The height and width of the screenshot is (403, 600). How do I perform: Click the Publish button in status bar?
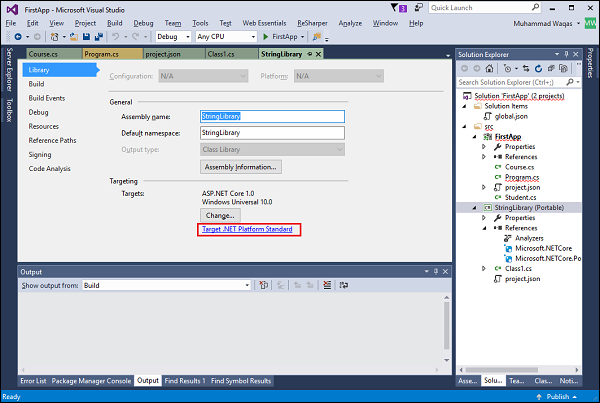[x=558, y=396]
